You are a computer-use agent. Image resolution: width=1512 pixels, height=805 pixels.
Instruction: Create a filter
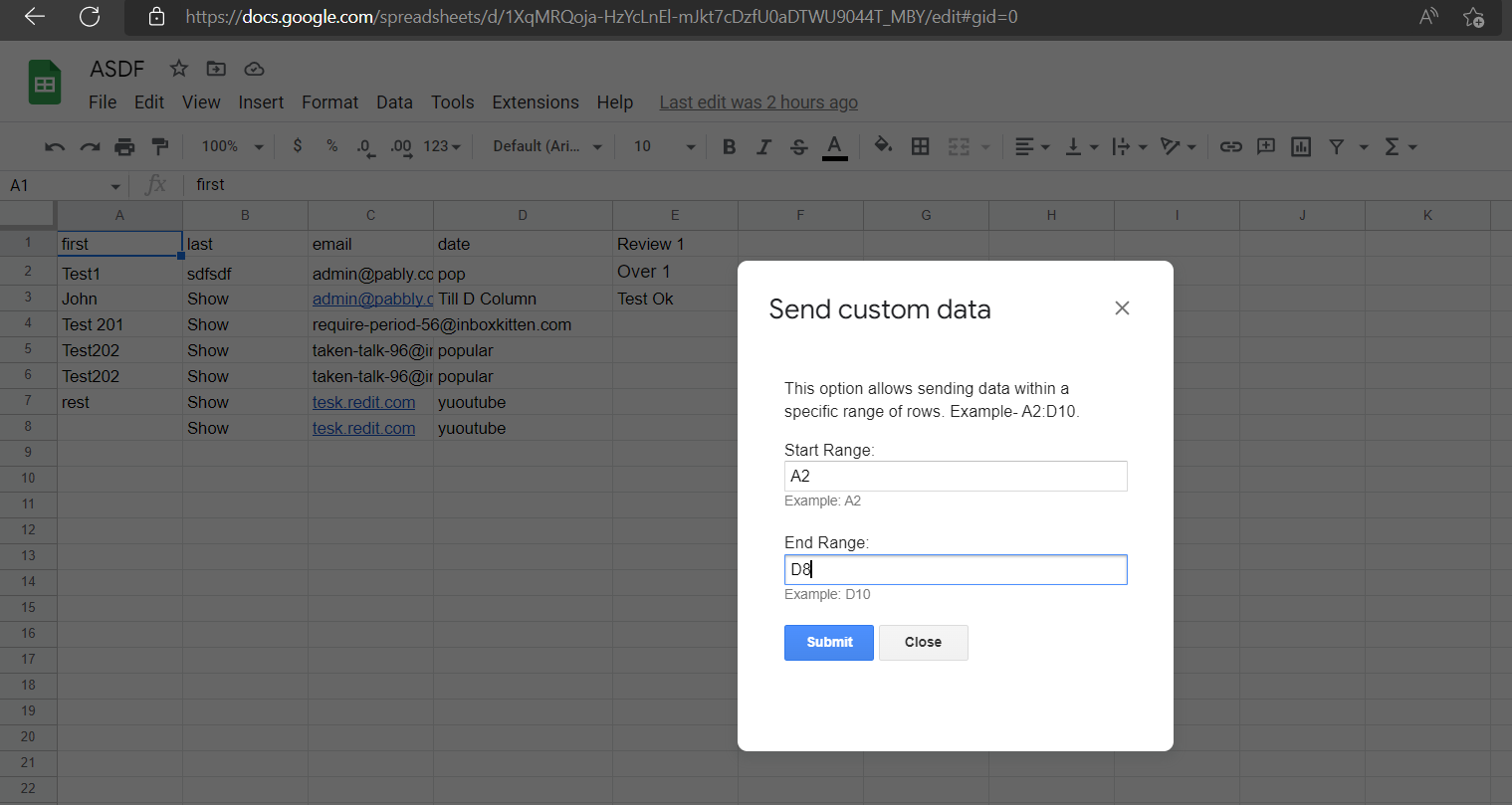(1337, 146)
